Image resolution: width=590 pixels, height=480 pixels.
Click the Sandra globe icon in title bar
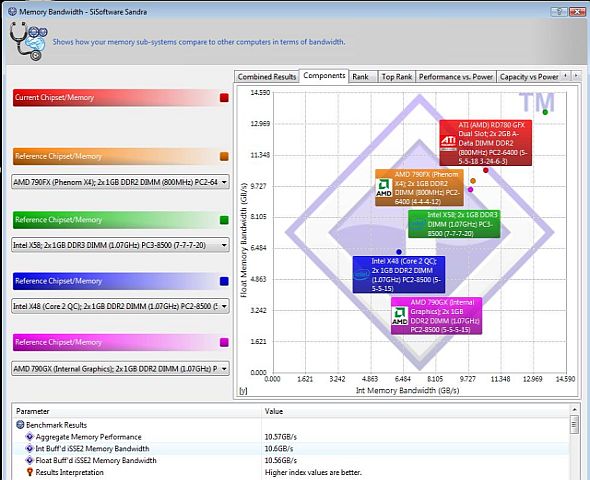[x=12, y=11]
